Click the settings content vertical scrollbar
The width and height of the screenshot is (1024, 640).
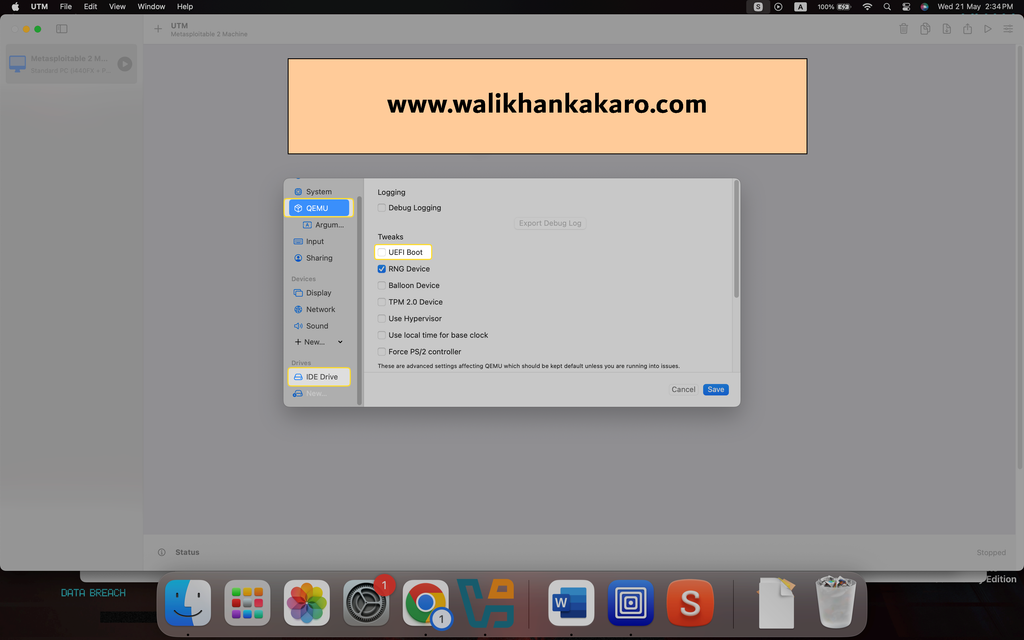(x=737, y=240)
